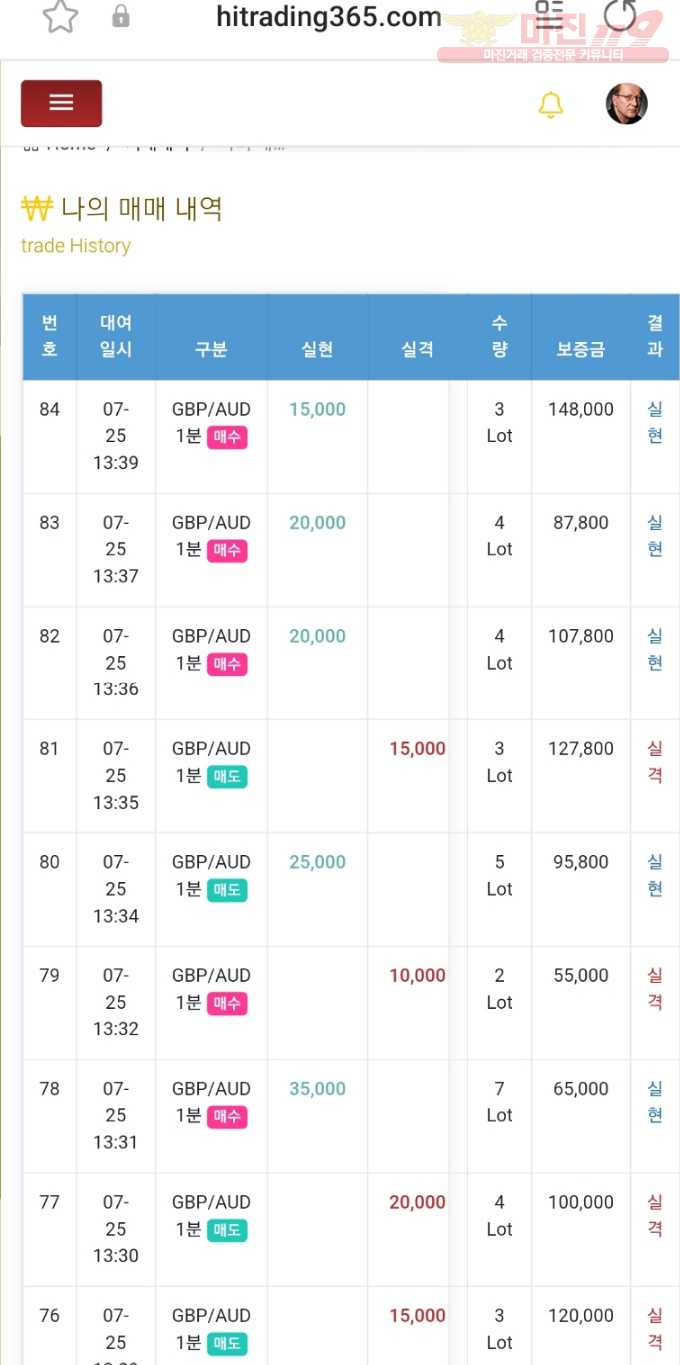
Task: Select the 20,000 realized amount in row 83
Action: coord(317,523)
